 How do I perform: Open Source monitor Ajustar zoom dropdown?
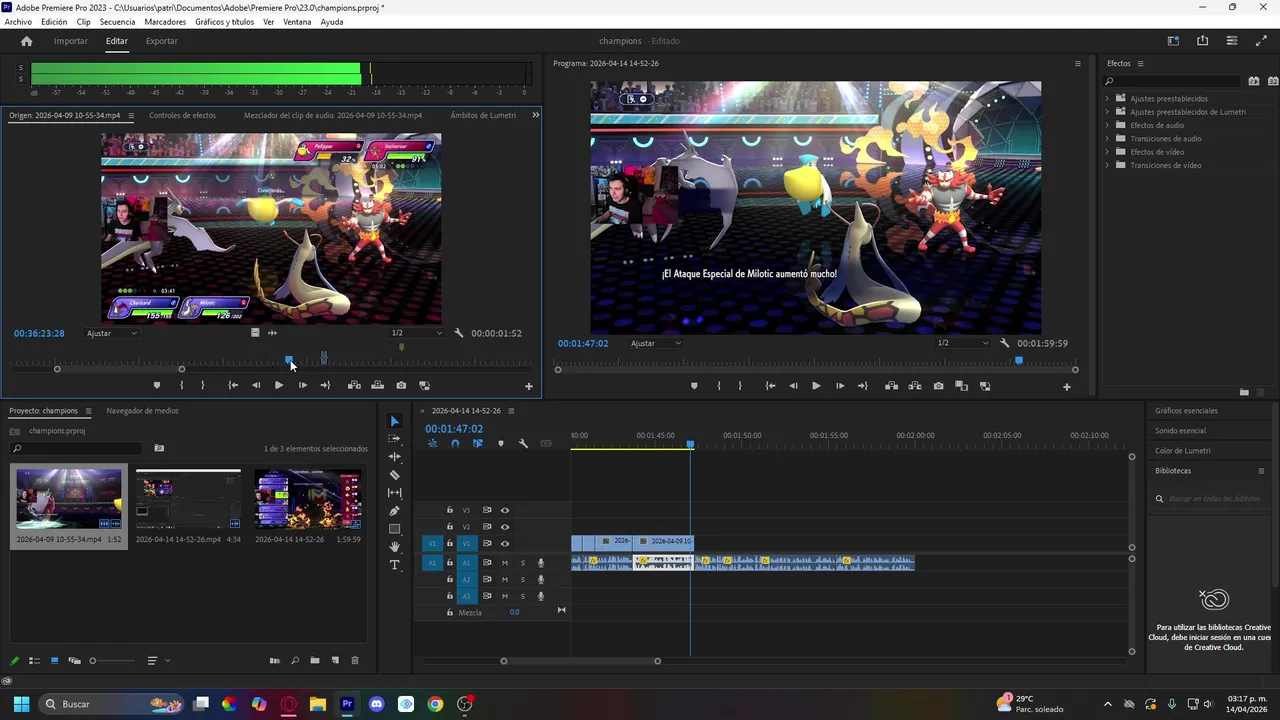pos(112,333)
